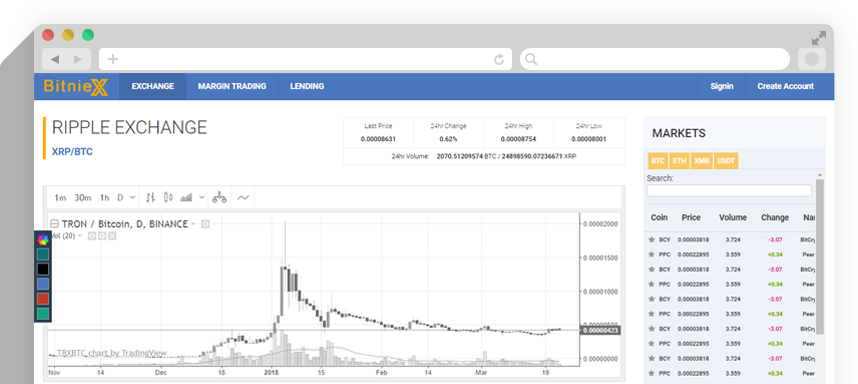Collapse the chart legend minus box
Screen dimensions: 858x384
54,224
